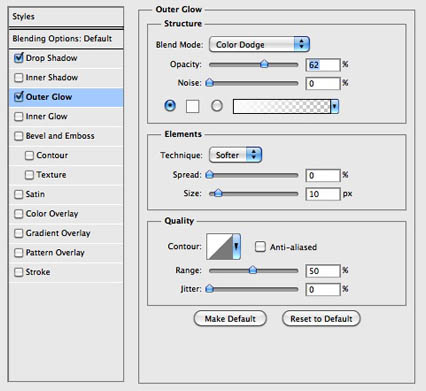Tick the Bevel and Emboss checkbox
Image resolution: width=426 pixels, height=391 pixels.
click(x=19, y=136)
